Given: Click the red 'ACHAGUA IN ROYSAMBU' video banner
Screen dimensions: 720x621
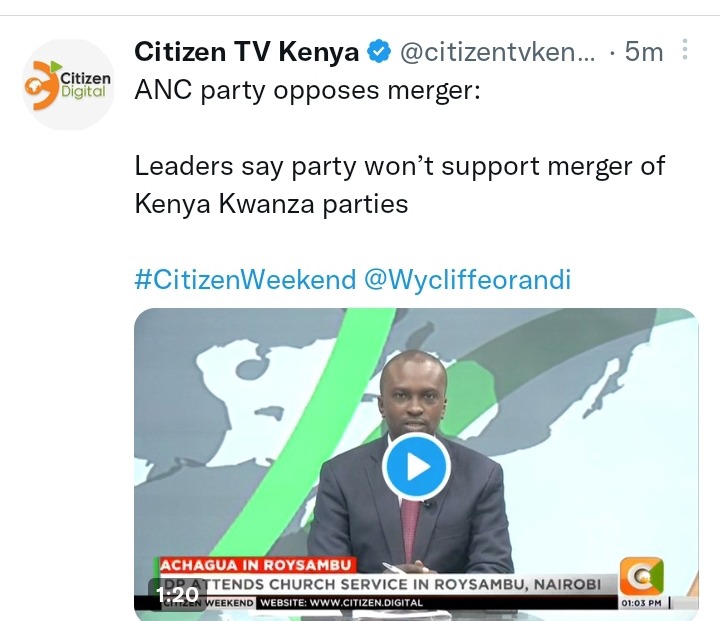Looking at the screenshot, I should (255, 565).
